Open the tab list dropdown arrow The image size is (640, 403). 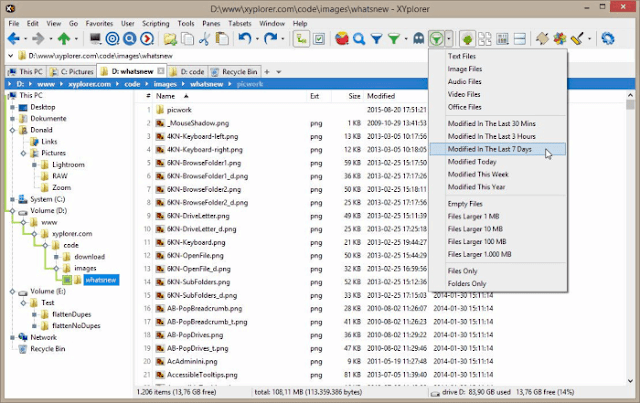click(279, 72)
